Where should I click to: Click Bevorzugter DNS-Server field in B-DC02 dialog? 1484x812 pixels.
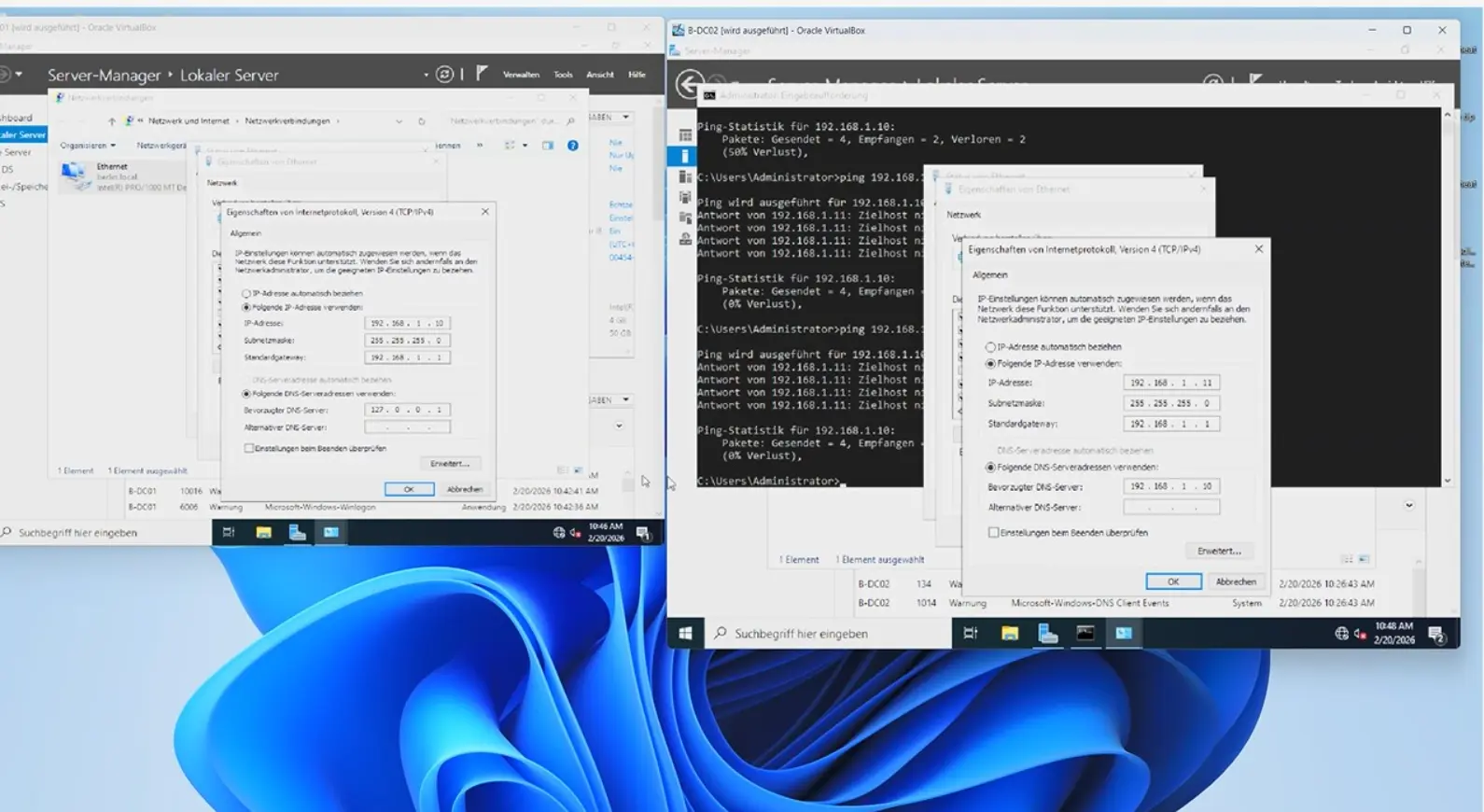pos(1171,486)
